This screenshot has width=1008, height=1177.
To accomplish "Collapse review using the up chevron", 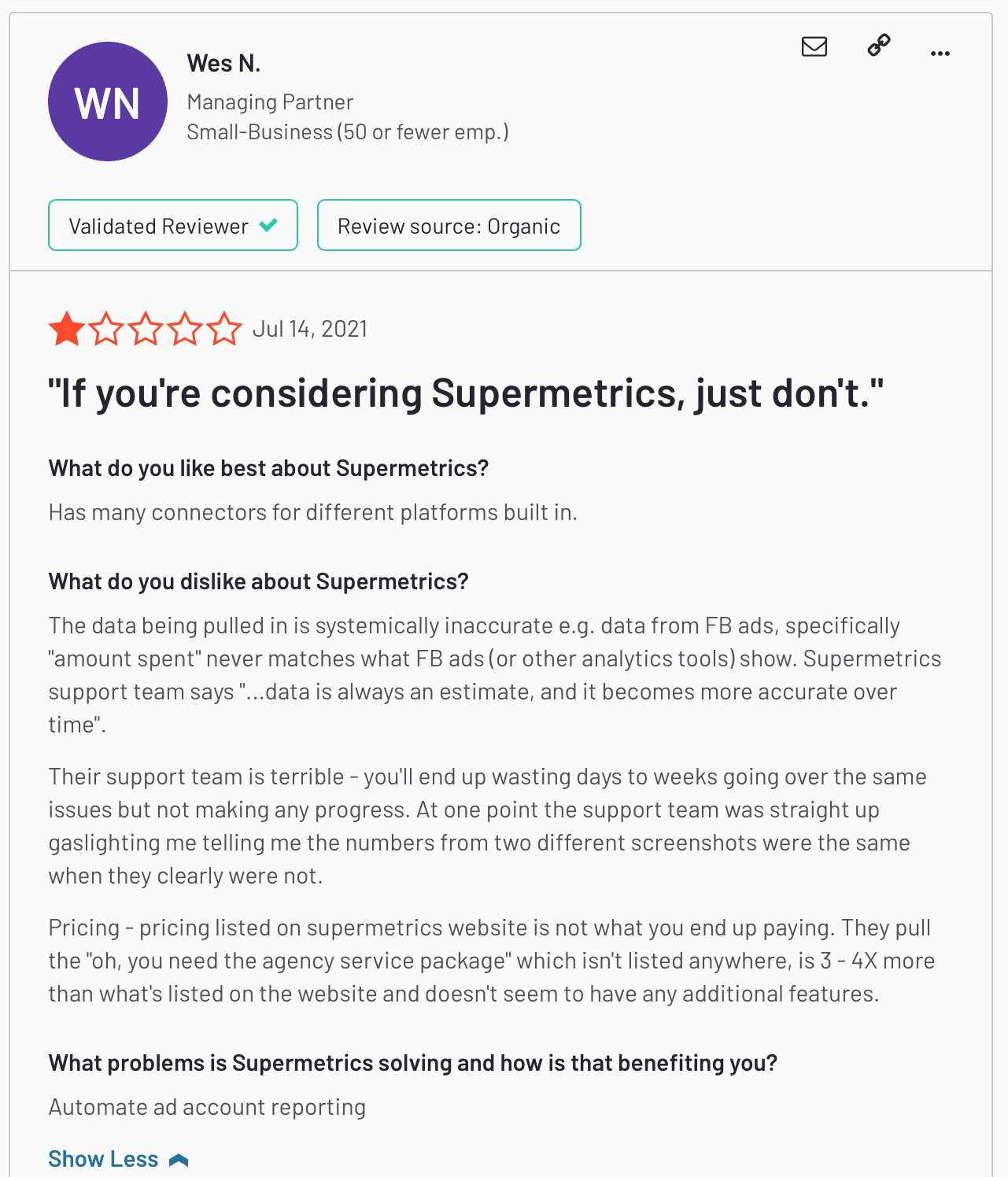I will [179, 1160].
